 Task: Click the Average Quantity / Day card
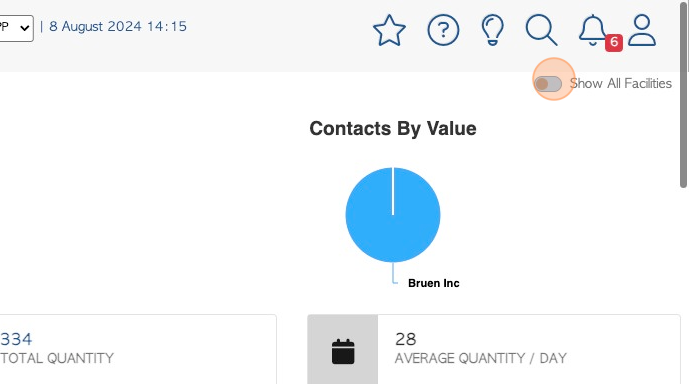(x=494, y=349)
